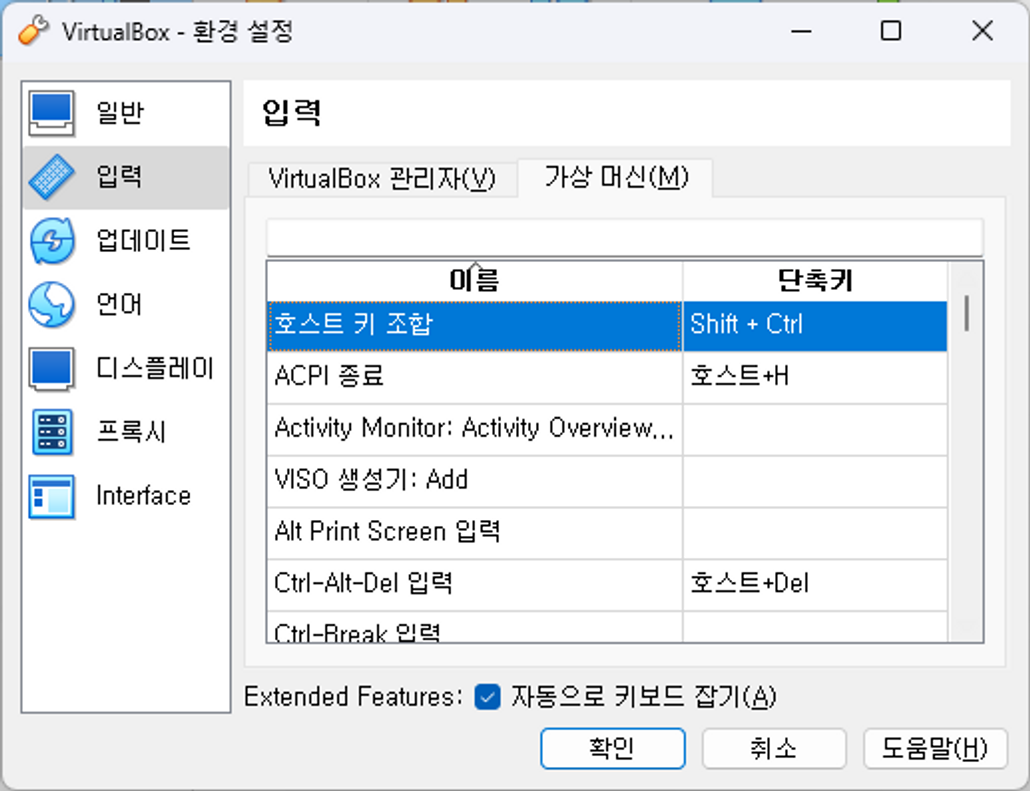Image resolution: width=1030 pixels, height=791 pixels.
Task: Click the Interface window icon in sidebar
Action: pos(51,496)
